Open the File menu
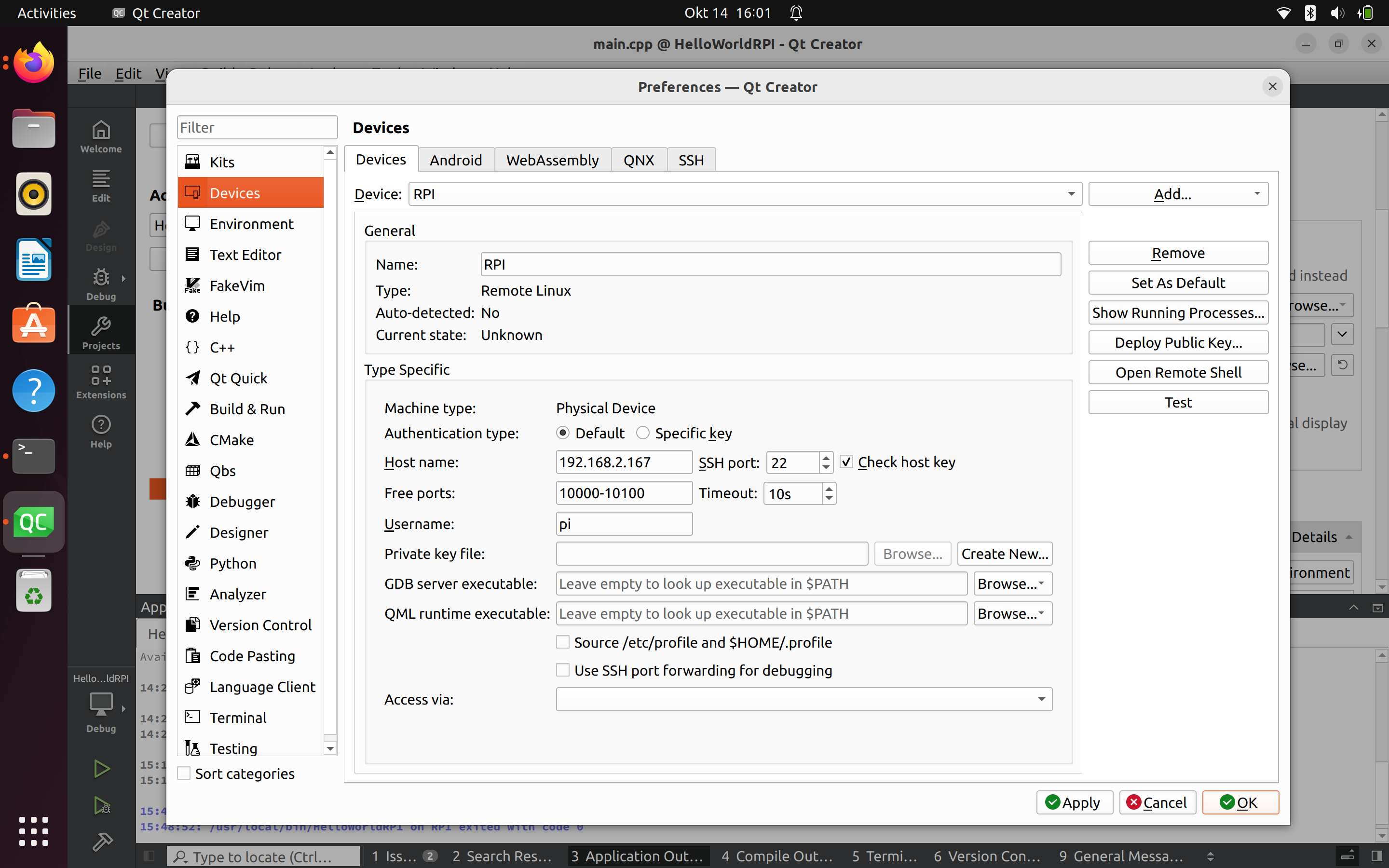 (x=90, y=73)
